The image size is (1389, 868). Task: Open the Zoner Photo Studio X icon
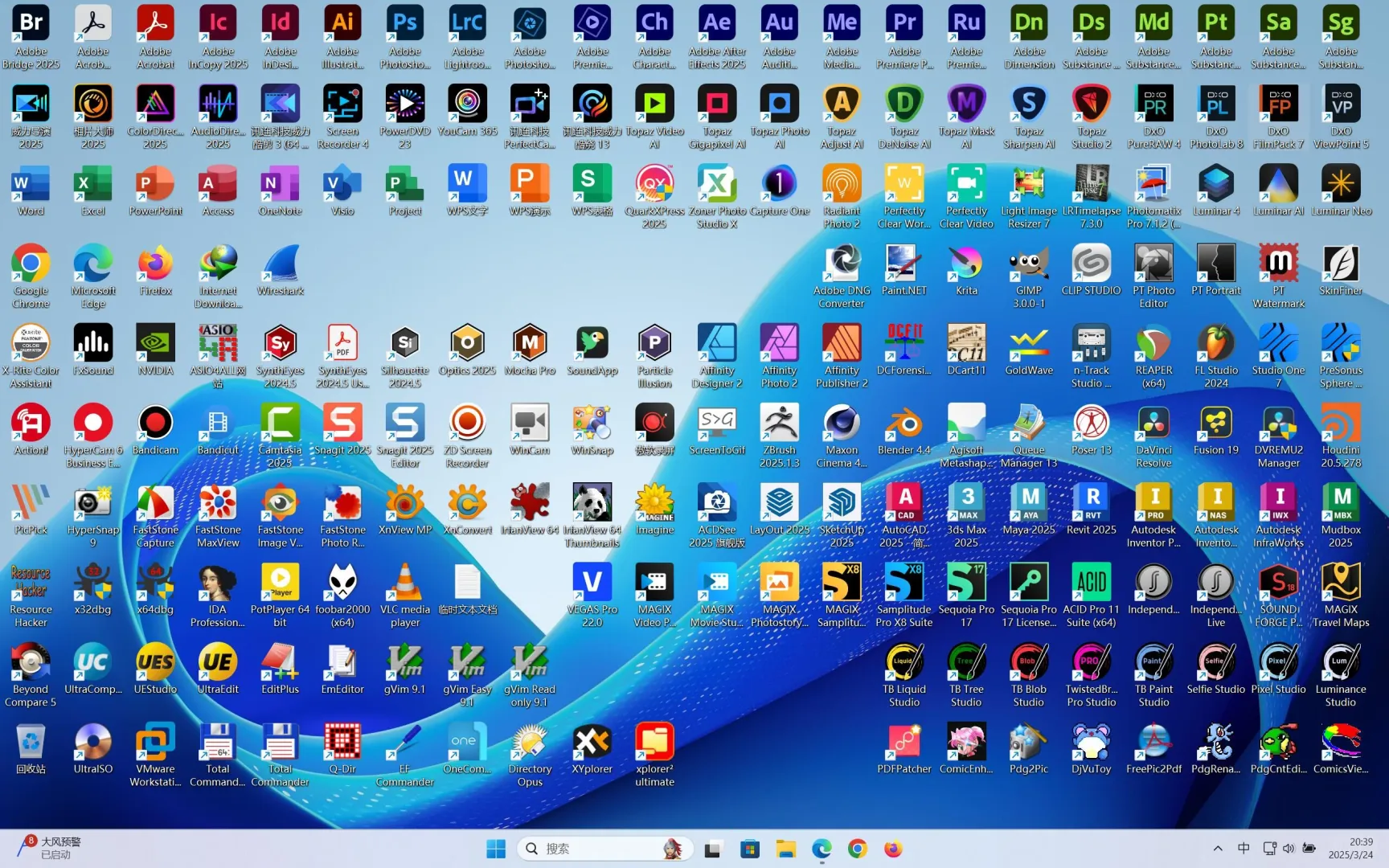(717, 196)
